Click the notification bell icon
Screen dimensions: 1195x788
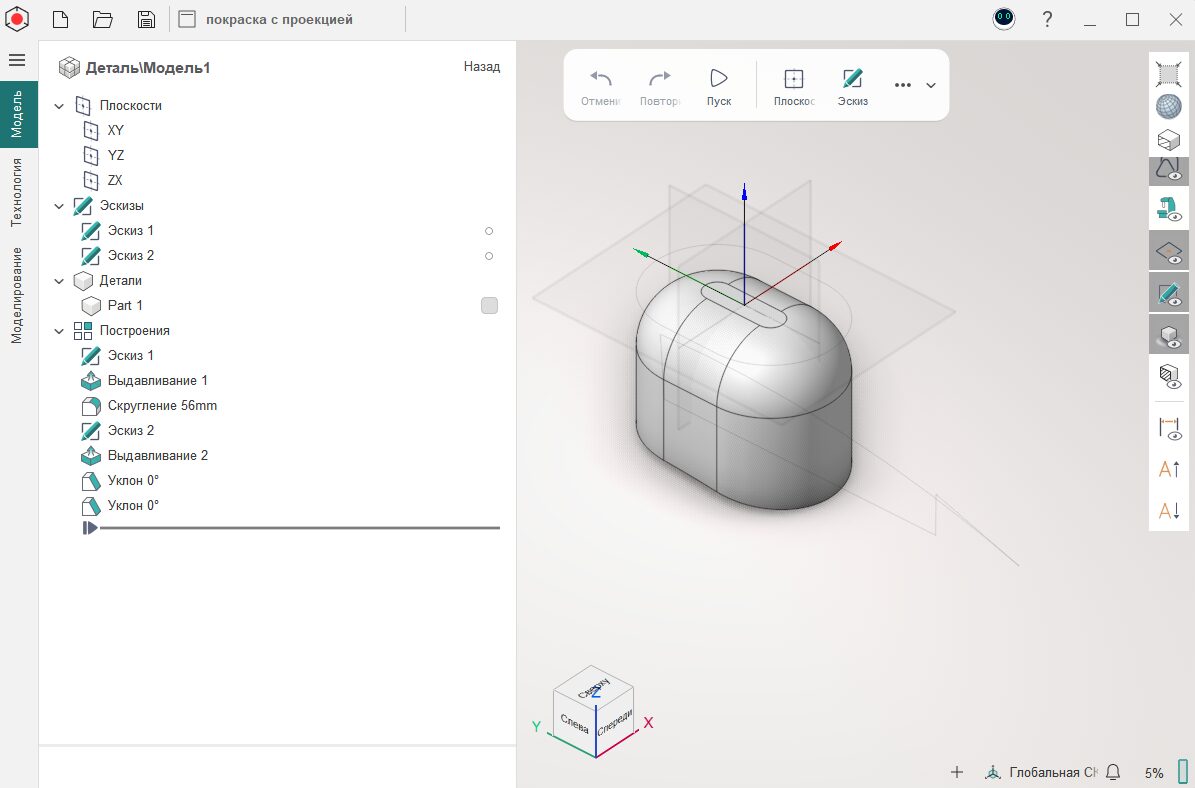[x=1112, y=772]
